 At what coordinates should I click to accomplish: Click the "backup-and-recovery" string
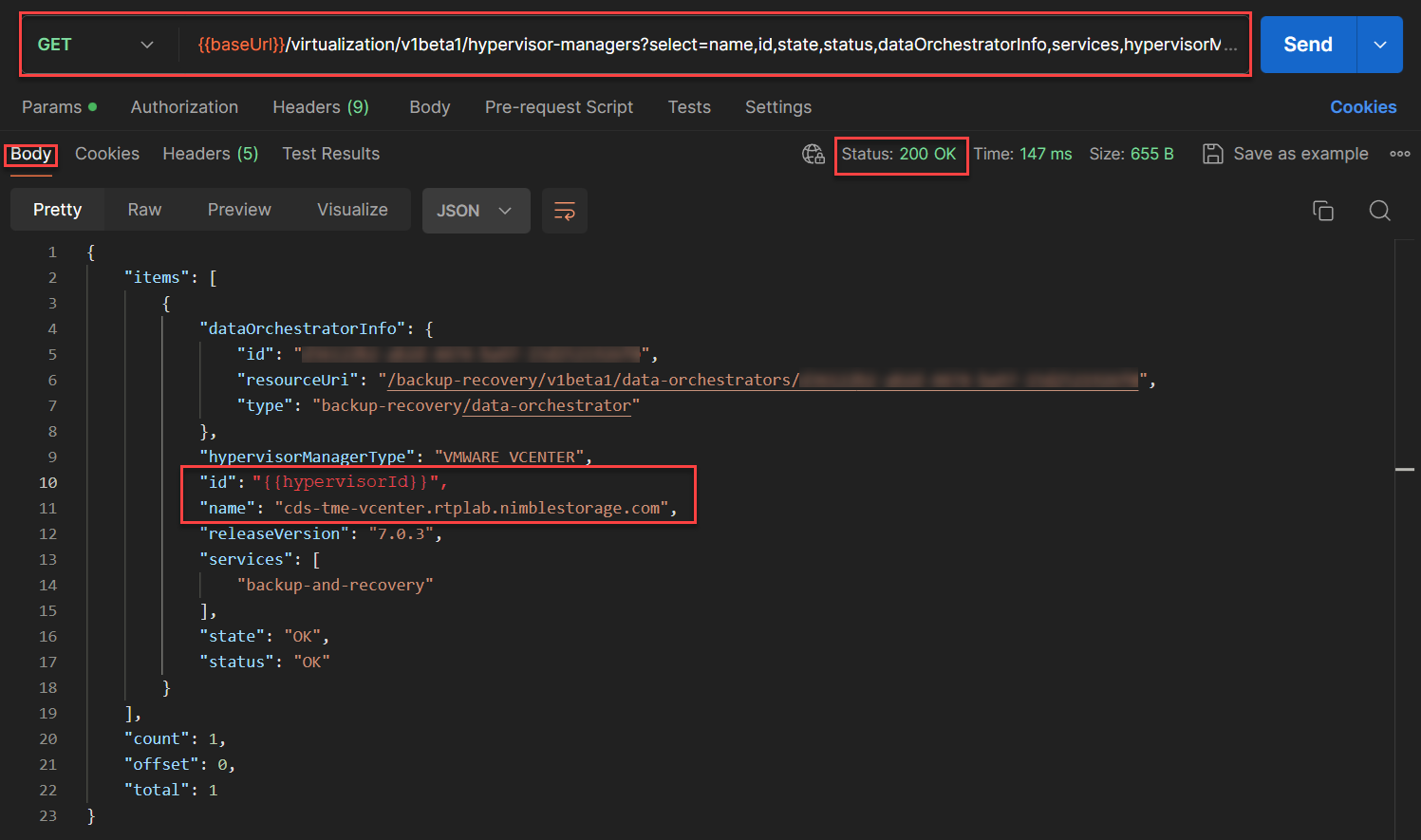335,585
